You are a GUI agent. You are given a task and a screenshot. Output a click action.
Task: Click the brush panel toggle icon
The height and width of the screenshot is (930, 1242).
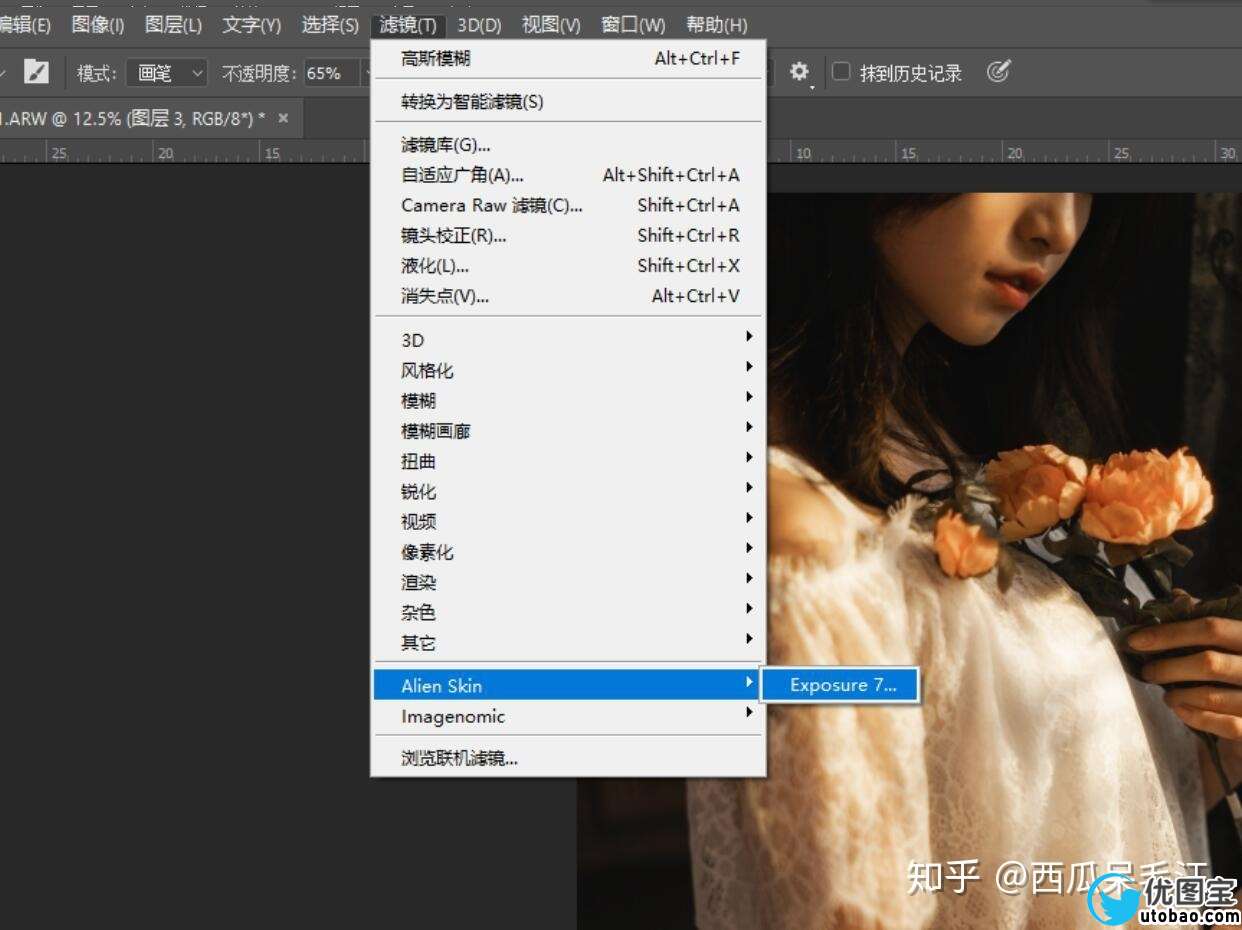coord(36,72)
